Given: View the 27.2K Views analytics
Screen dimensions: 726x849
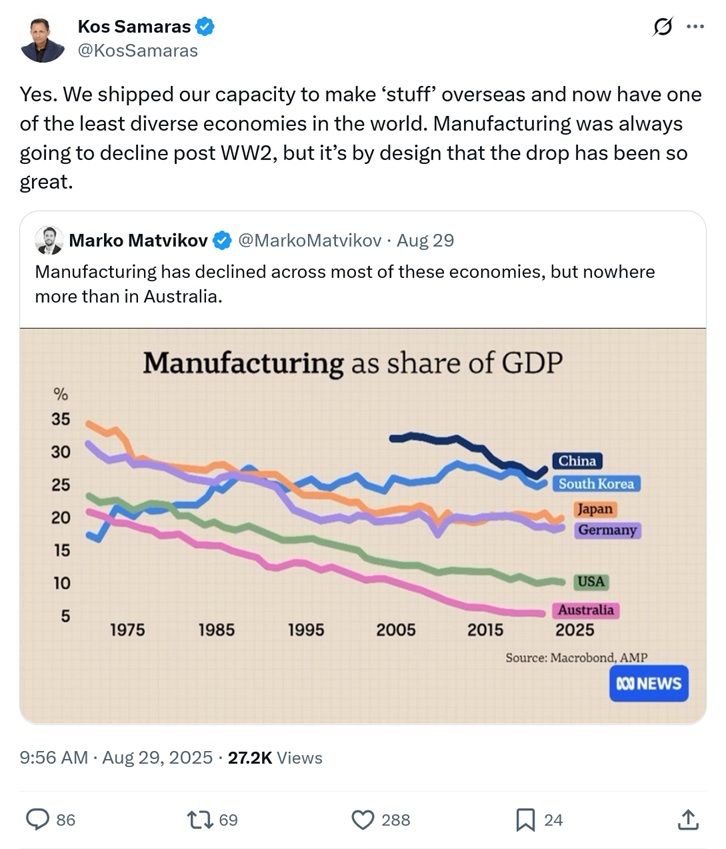Looking at the screenshot, I should tap(275, 758).
